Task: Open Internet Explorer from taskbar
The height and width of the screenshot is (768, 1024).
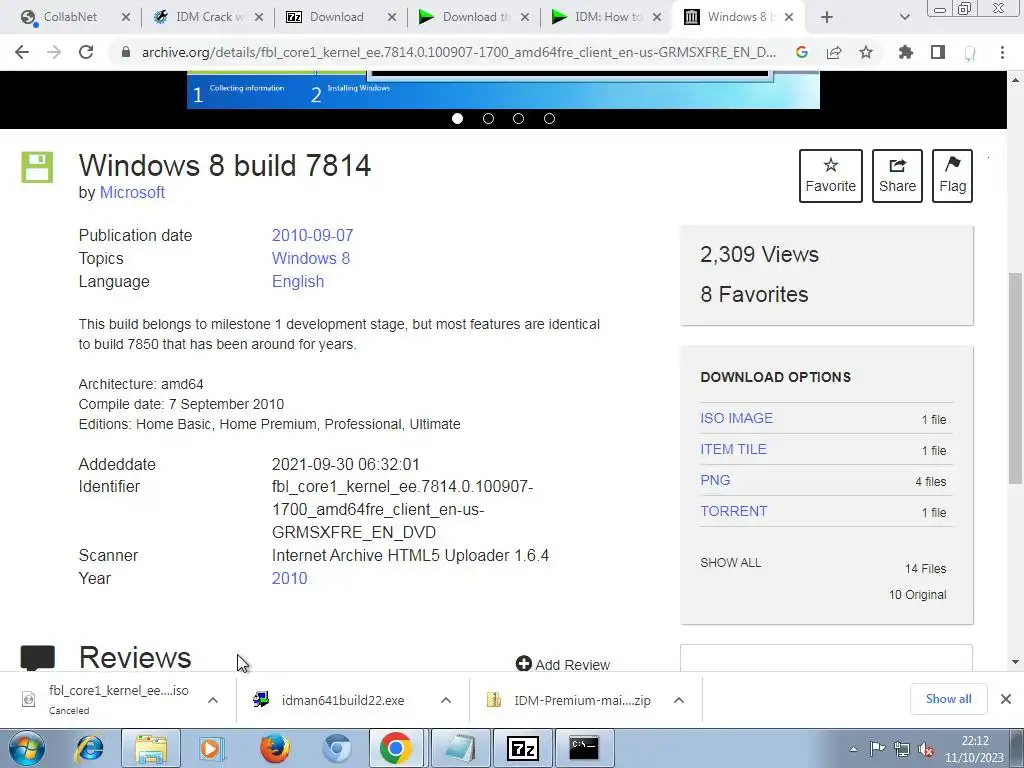Action: click(89, 748)
